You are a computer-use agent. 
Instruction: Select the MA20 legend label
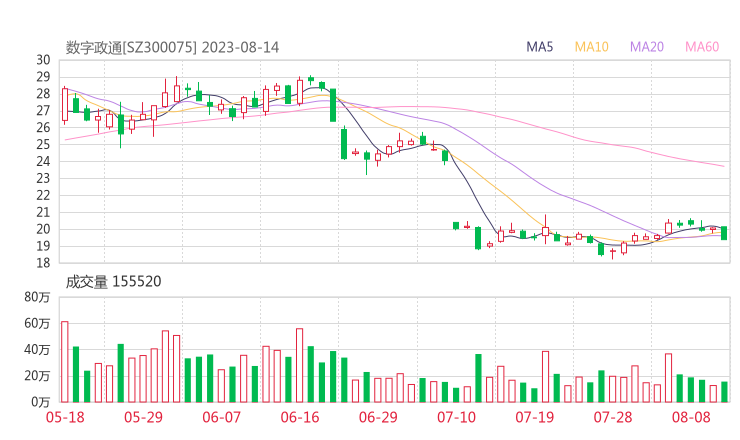coord(647,47)
